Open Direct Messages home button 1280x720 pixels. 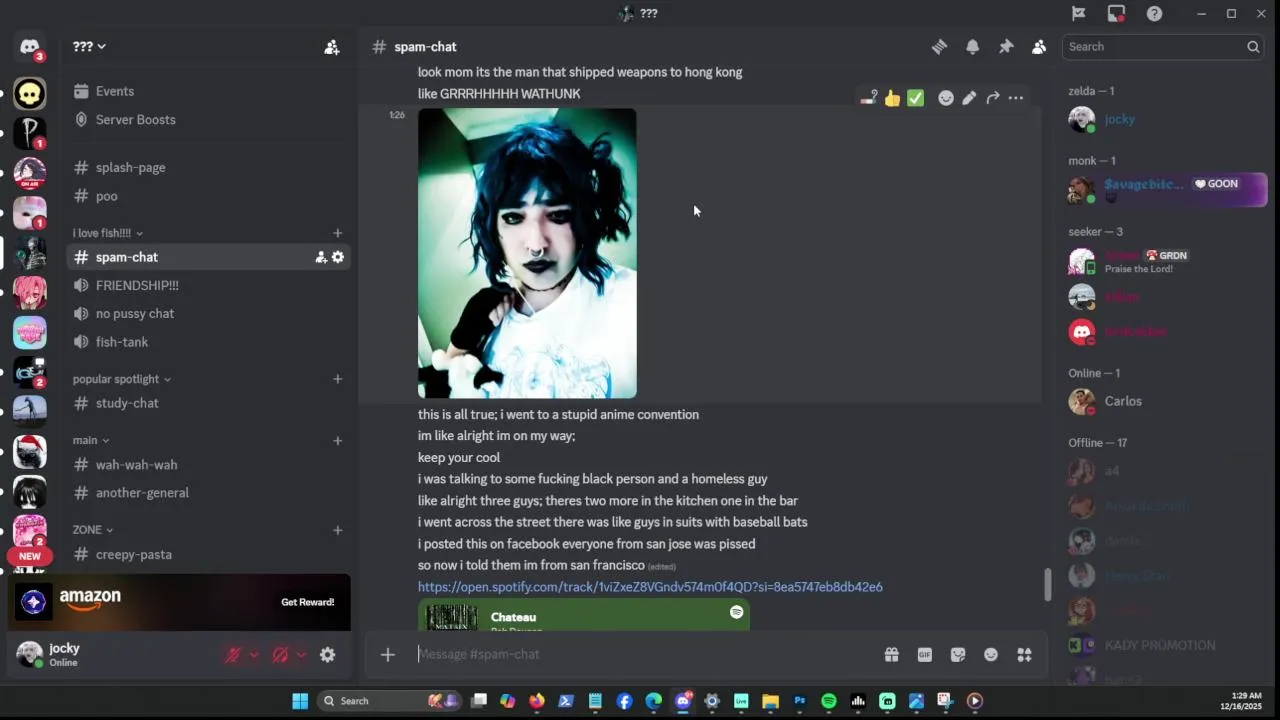[29, 47]
